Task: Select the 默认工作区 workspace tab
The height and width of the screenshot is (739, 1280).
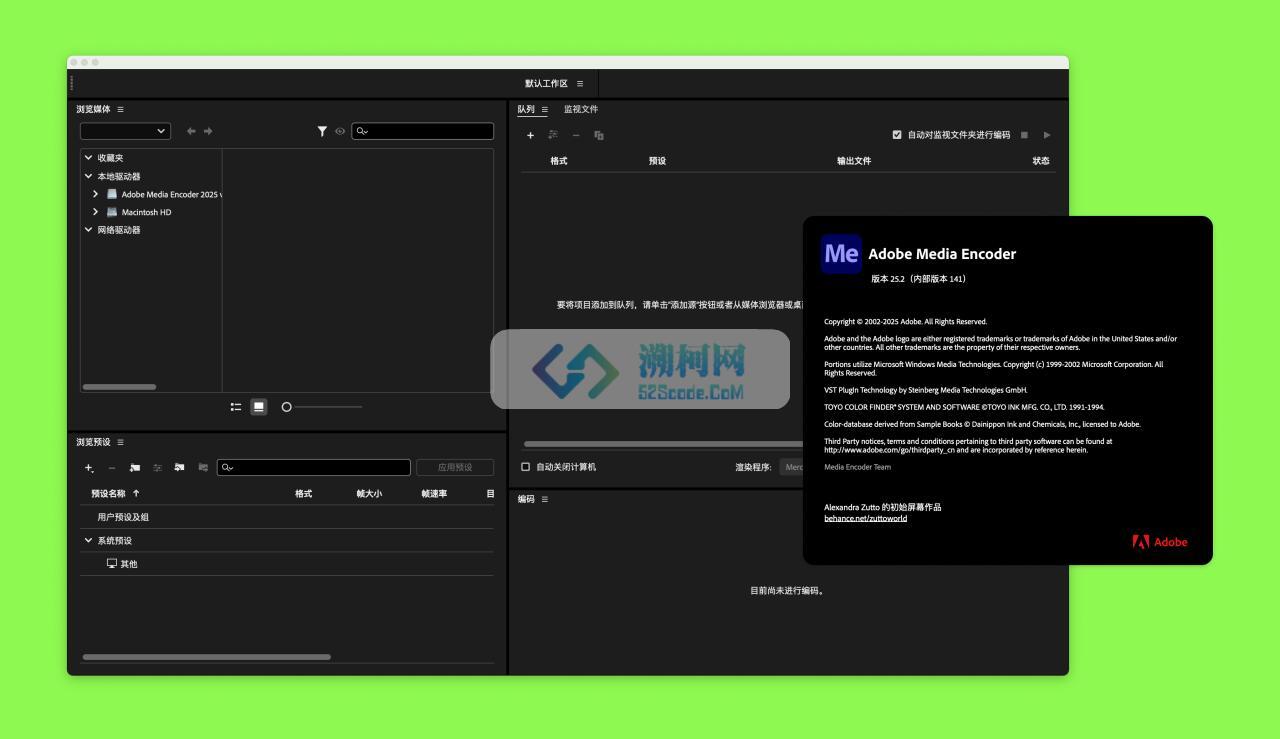Action: tap(546, 83)
